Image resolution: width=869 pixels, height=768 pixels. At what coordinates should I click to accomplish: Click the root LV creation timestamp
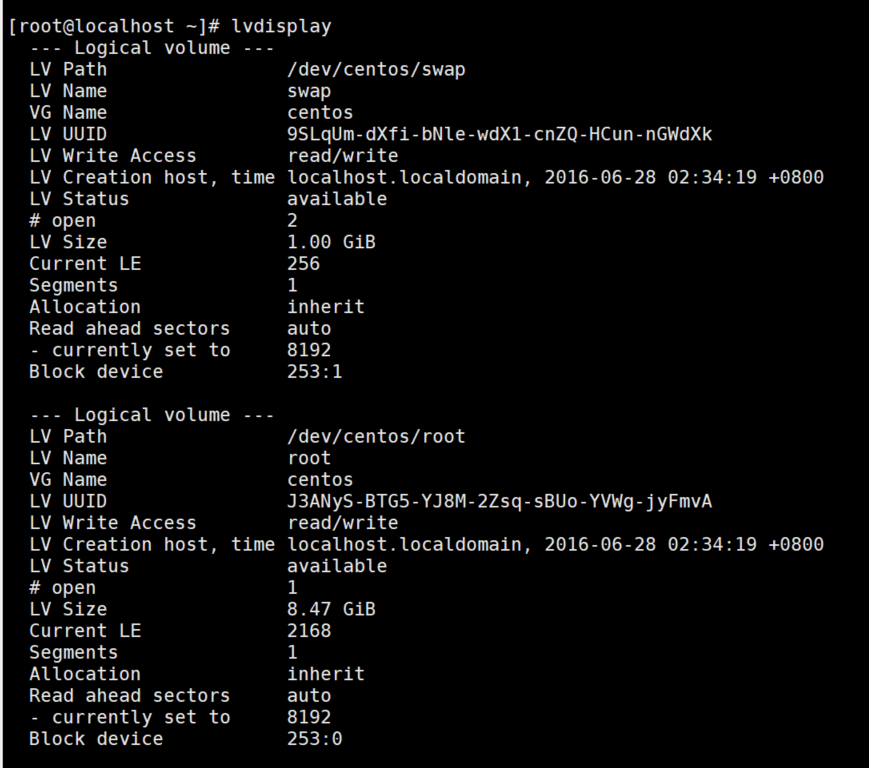coord(690,545)
